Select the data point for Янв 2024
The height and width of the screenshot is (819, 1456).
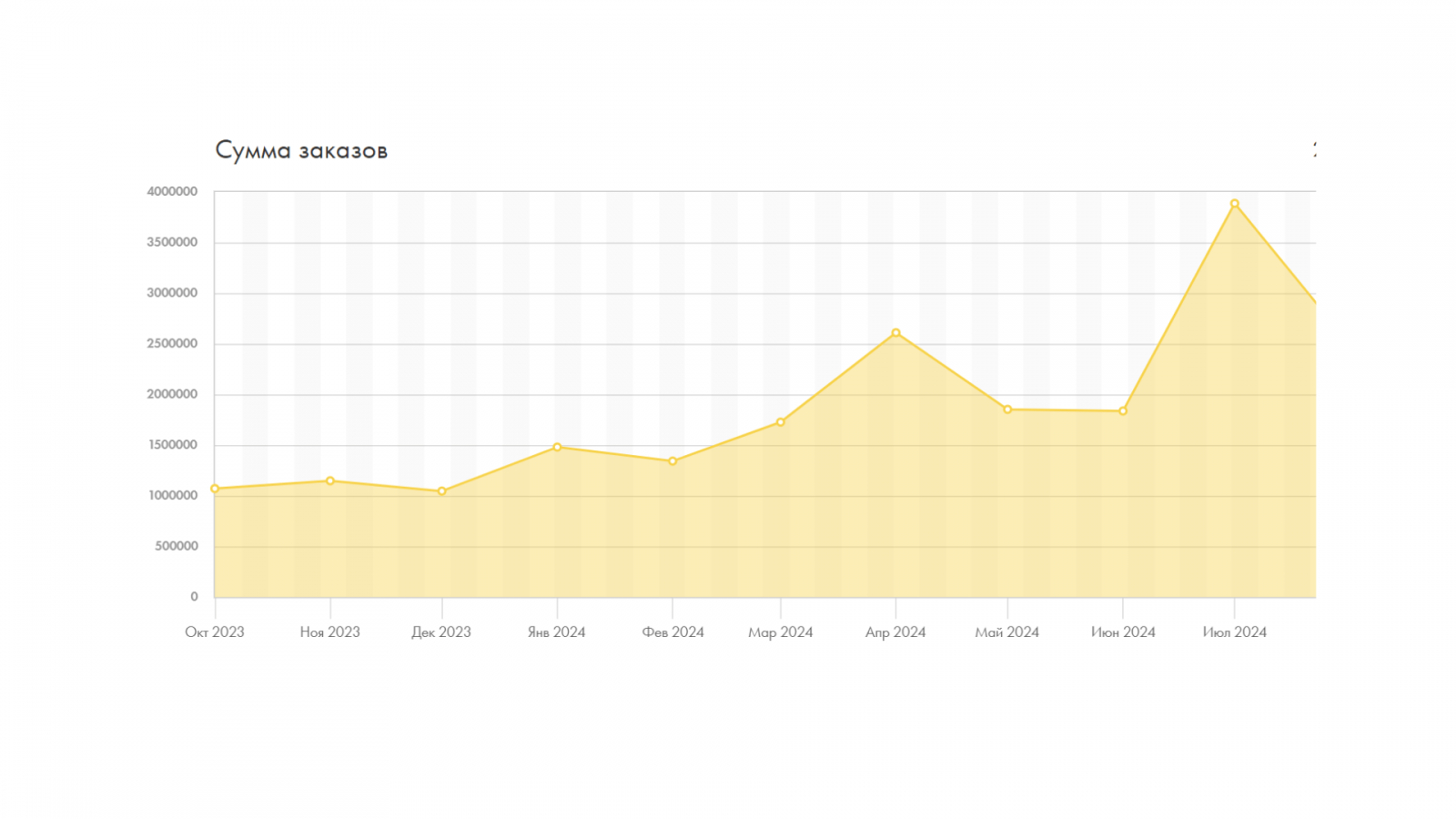pos(557,447)
